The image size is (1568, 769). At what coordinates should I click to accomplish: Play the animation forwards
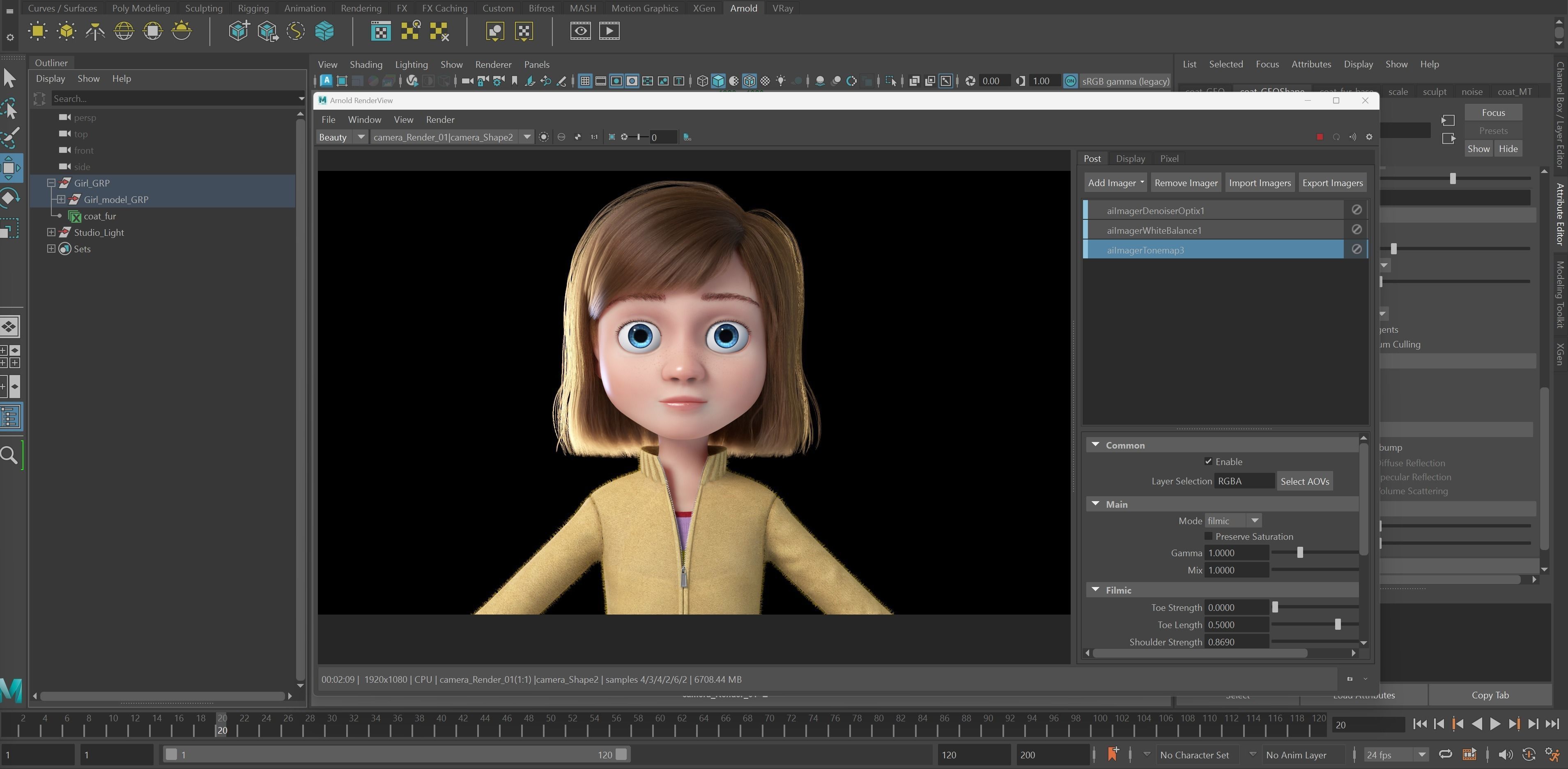(x=1495, y=724)
